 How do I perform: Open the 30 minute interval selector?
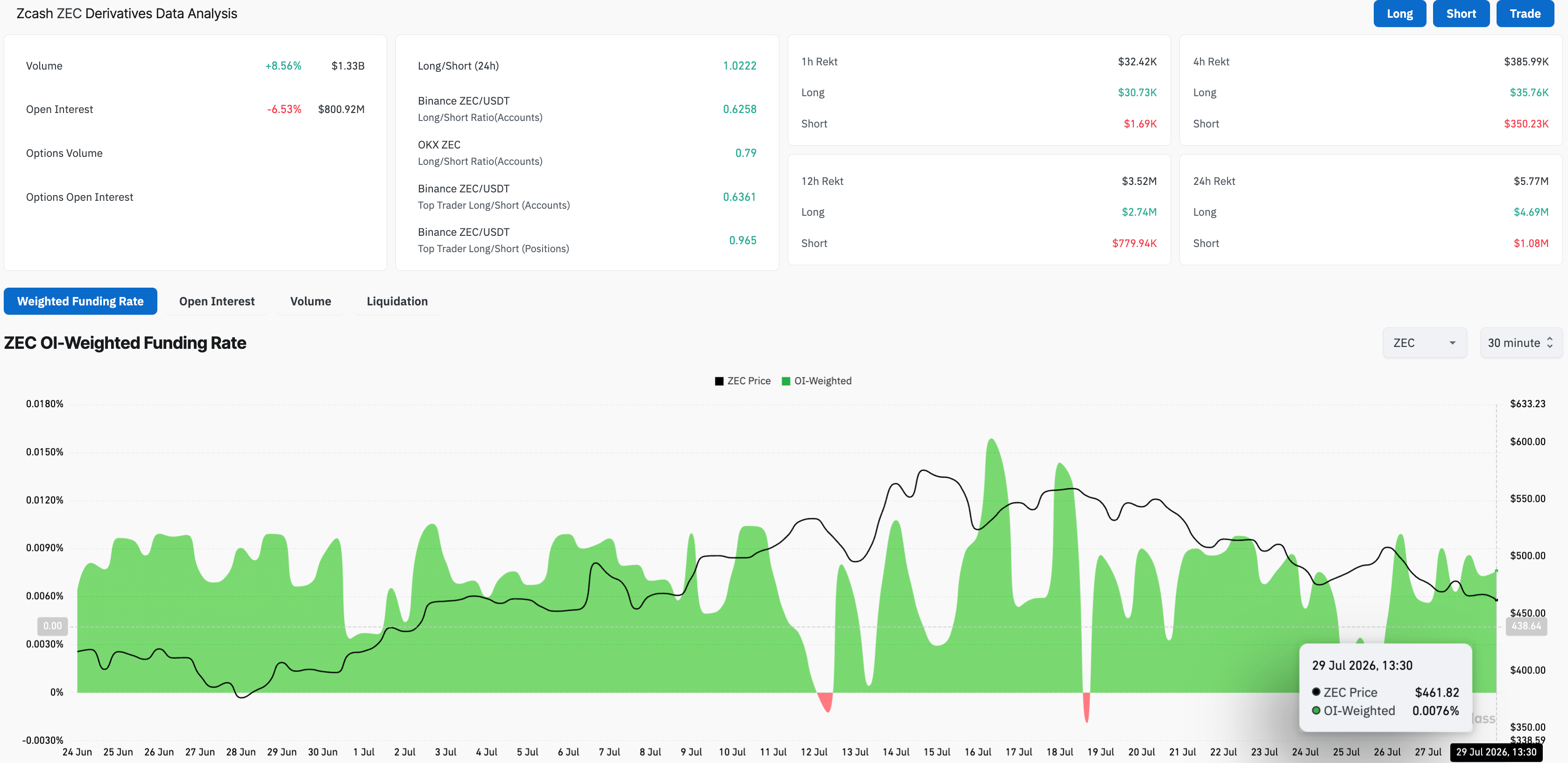(1520, 343)
